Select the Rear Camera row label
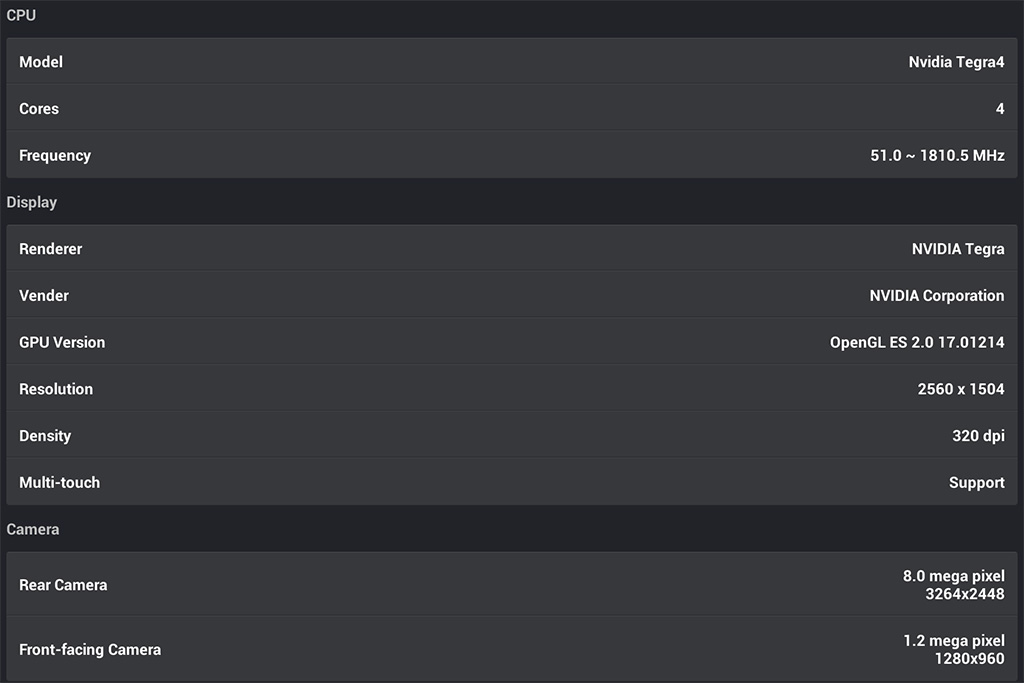The height and width of the screenshot is (683, 1024). [x=63, y=585]
